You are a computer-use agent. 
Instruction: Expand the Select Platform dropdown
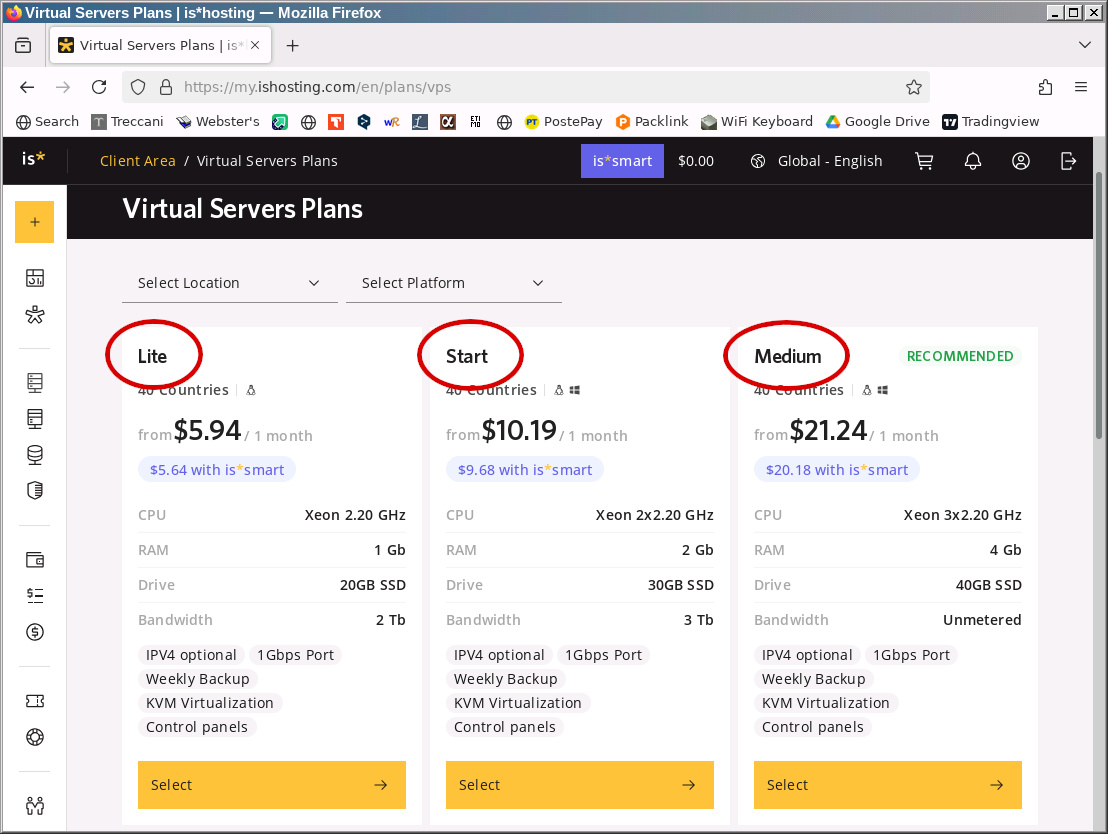(x=454, y=283)
